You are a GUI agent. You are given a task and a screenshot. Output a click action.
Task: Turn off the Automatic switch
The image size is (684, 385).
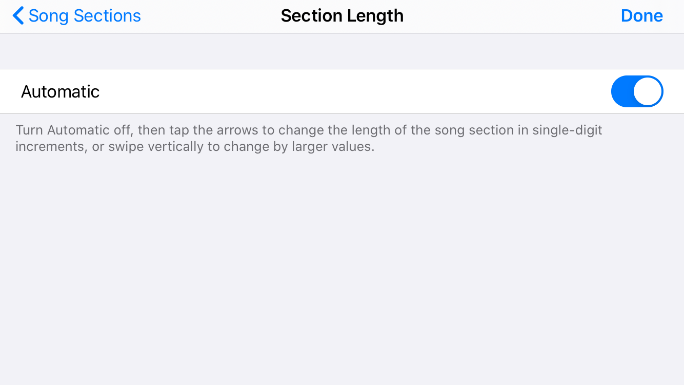coord(637,91)
